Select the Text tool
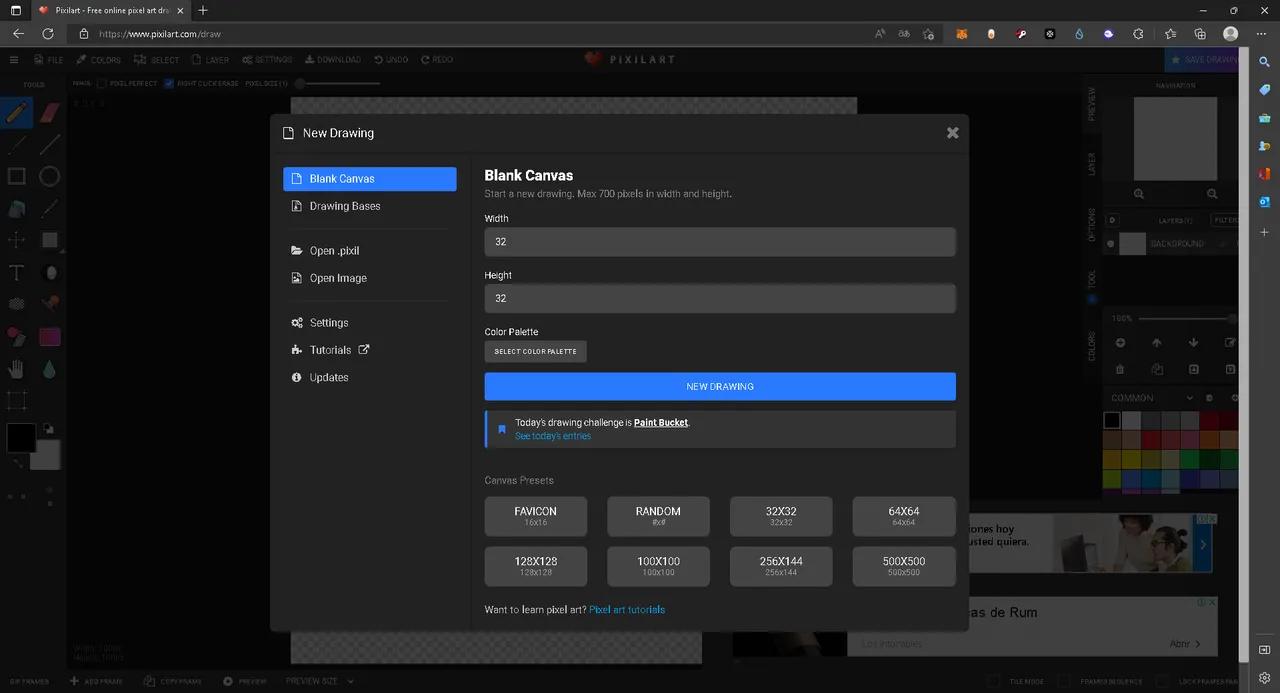Screen dimensions: 1280x693 (16, 272)
